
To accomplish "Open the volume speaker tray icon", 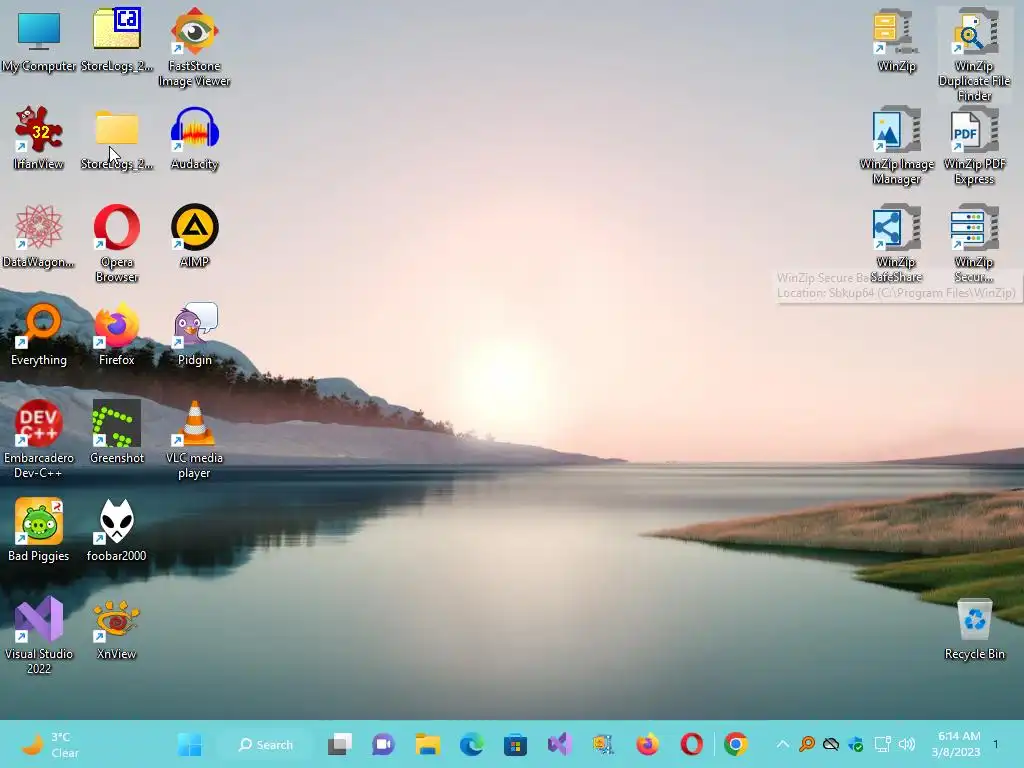I will click(906, 744).
